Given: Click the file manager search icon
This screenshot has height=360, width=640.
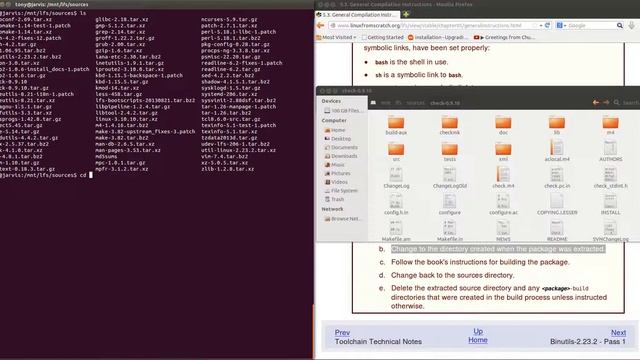Looking at the screenshot, I should pyautogui.click(x=616, y=102).
